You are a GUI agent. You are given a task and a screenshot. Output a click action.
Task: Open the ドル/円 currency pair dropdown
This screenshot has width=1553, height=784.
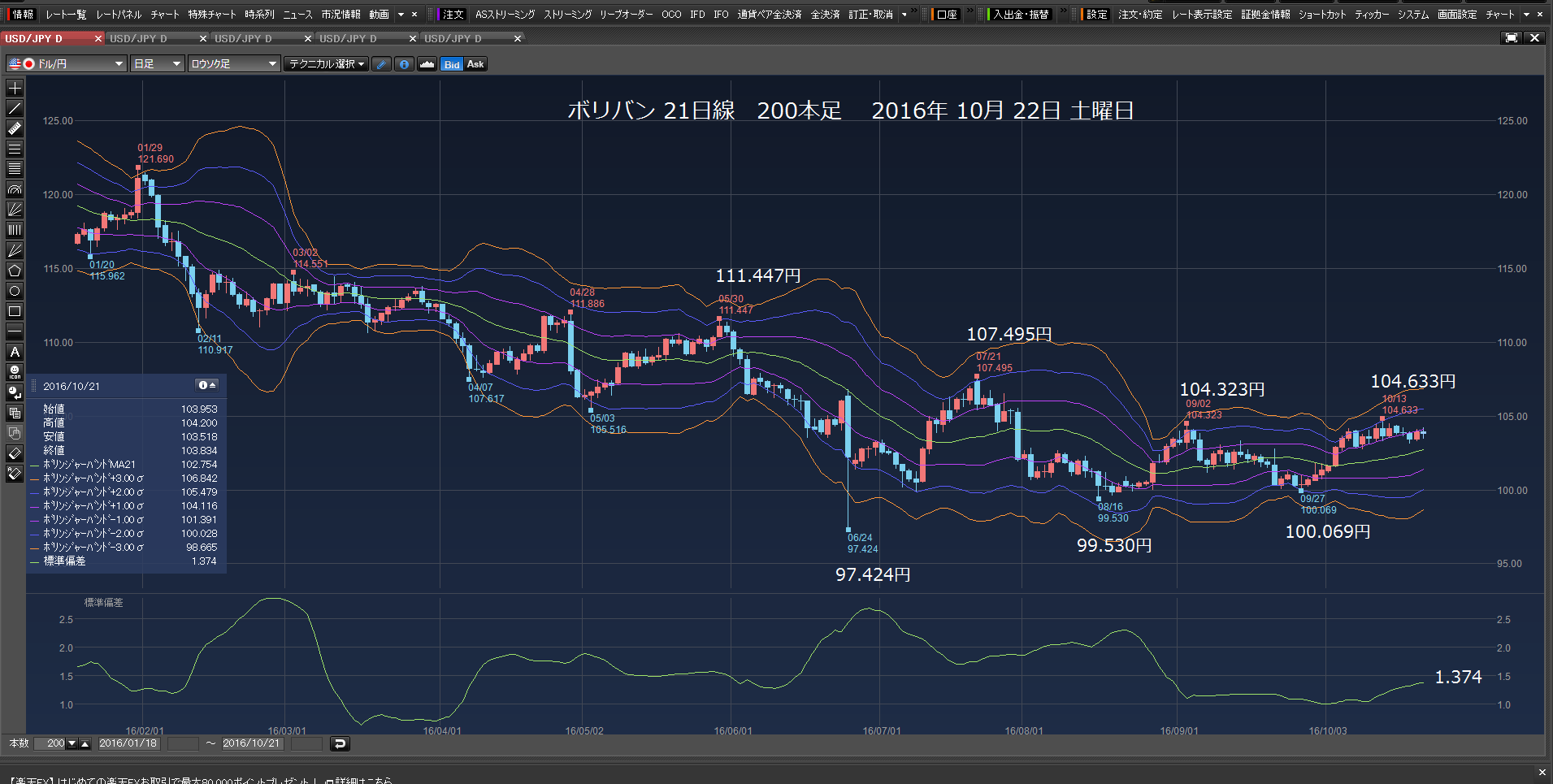pos(66,63)
